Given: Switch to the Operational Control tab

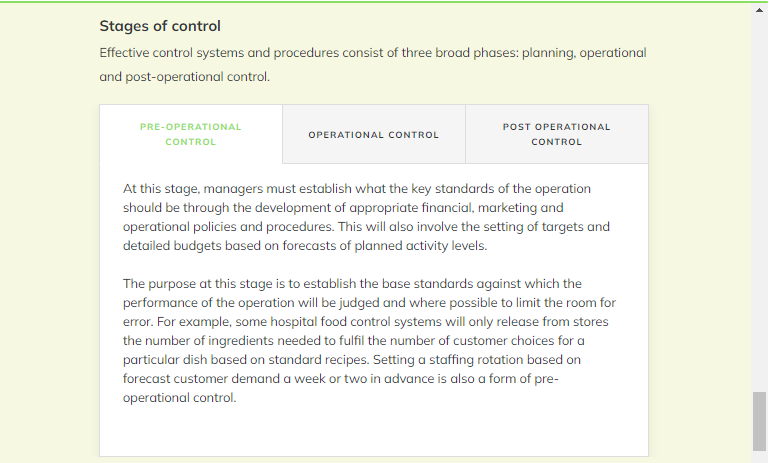Looking at the screenshot, I should click(x=373, y=135).
